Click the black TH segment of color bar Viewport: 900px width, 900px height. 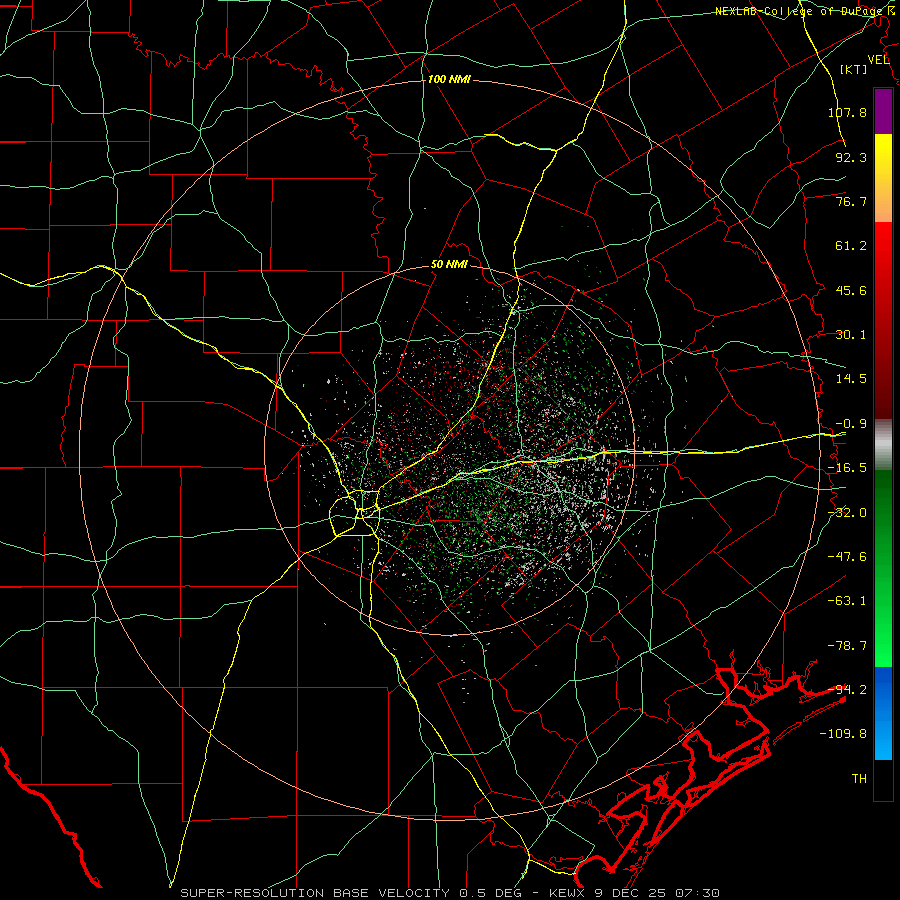(883, 779)
